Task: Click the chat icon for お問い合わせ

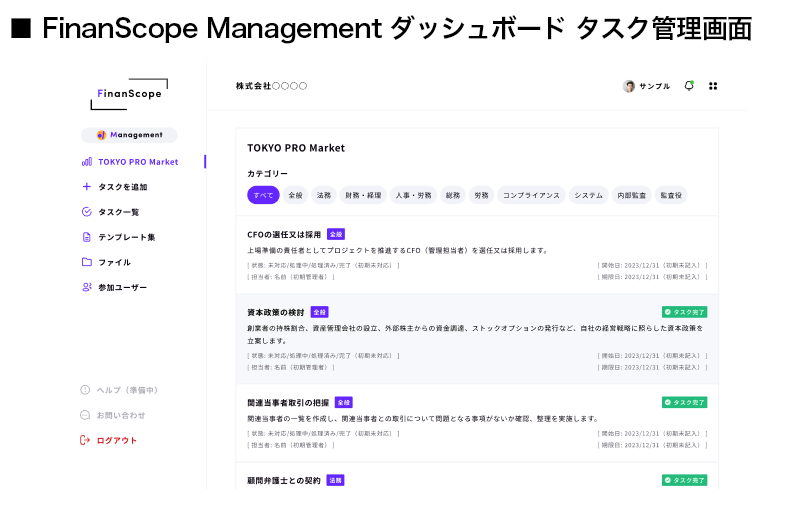Action: click(x=85, y=415)
